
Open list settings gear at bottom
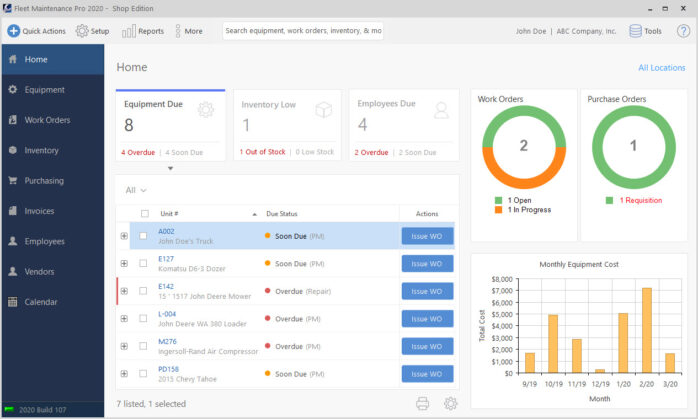(x=450, y=403)
